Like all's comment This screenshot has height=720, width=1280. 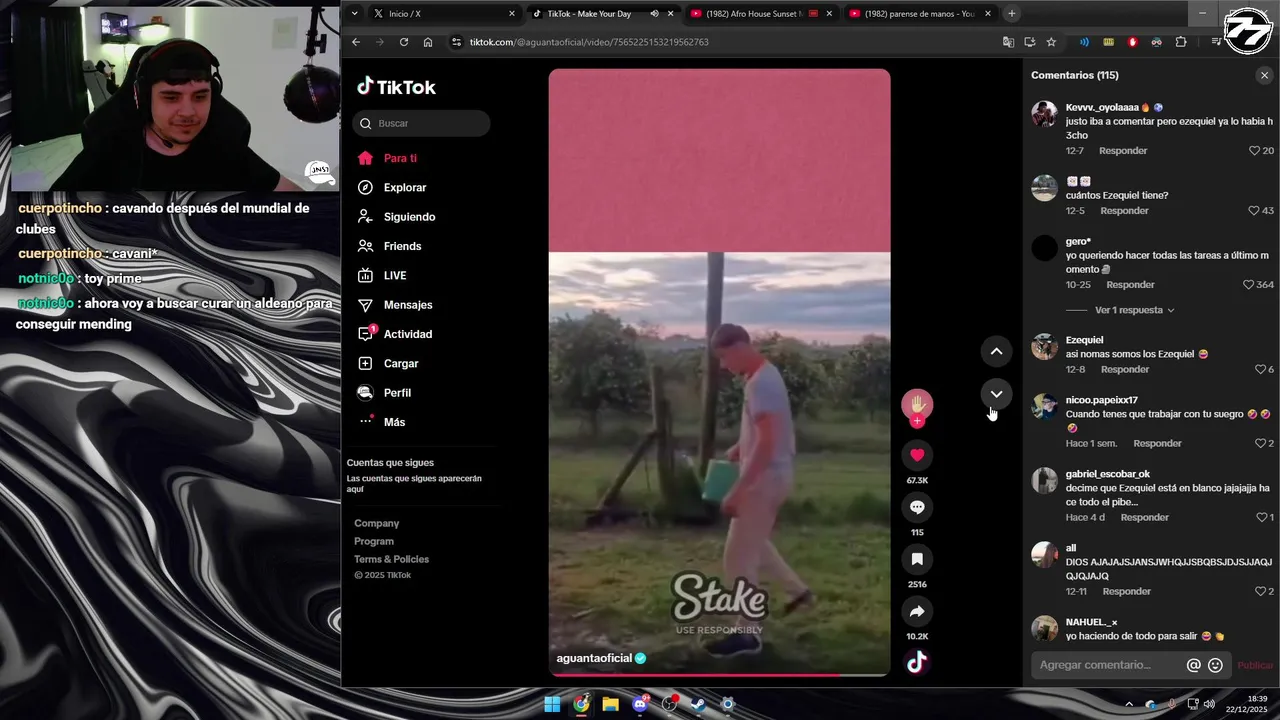pyautogui.click(x=1261, y=591)
